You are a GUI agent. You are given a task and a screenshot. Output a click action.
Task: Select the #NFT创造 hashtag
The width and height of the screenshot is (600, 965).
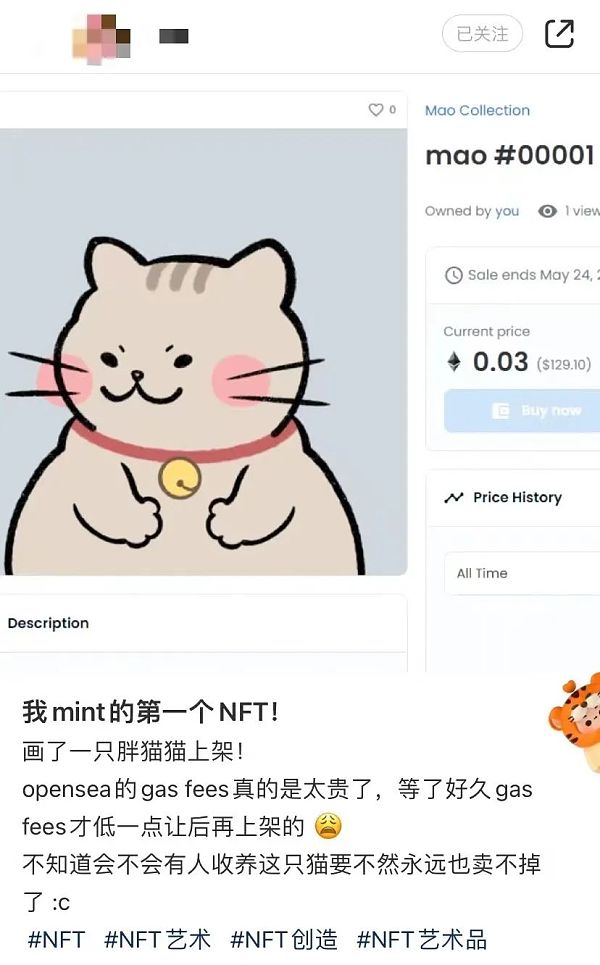pyautogui.click(x=284, y=940)
